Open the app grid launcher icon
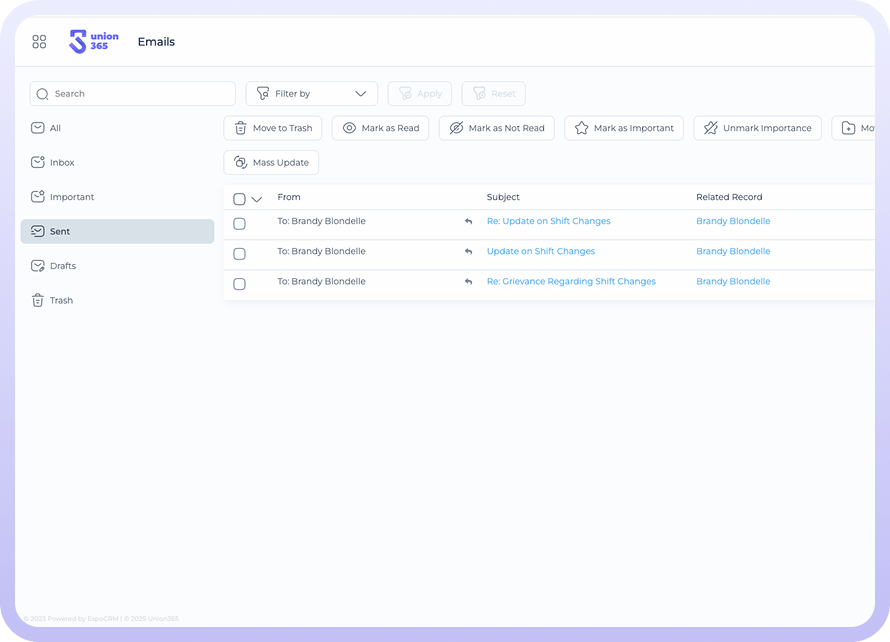Screen dimensions: 890x642 pyautogui.click(x=39, y=42)
